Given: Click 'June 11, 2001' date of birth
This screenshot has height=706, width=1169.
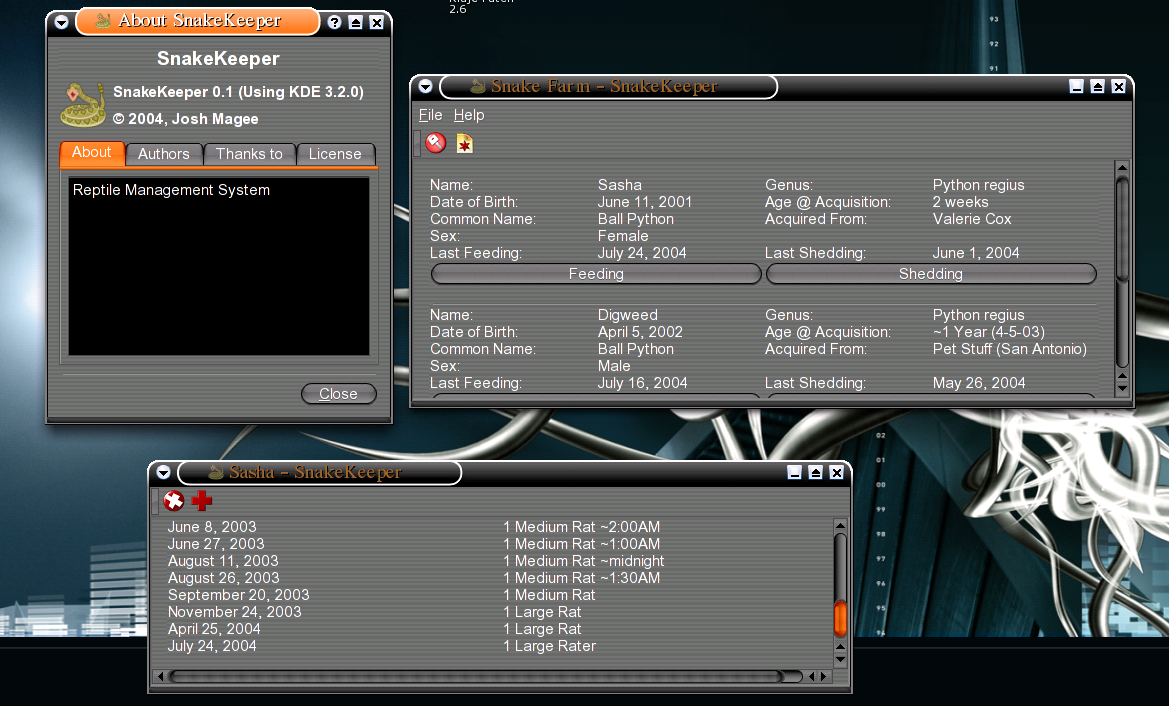Looking at the screenshot, I should point(645,202).
